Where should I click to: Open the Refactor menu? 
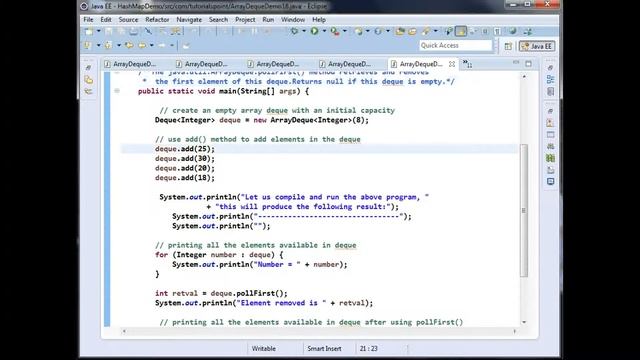coord(157,20)
